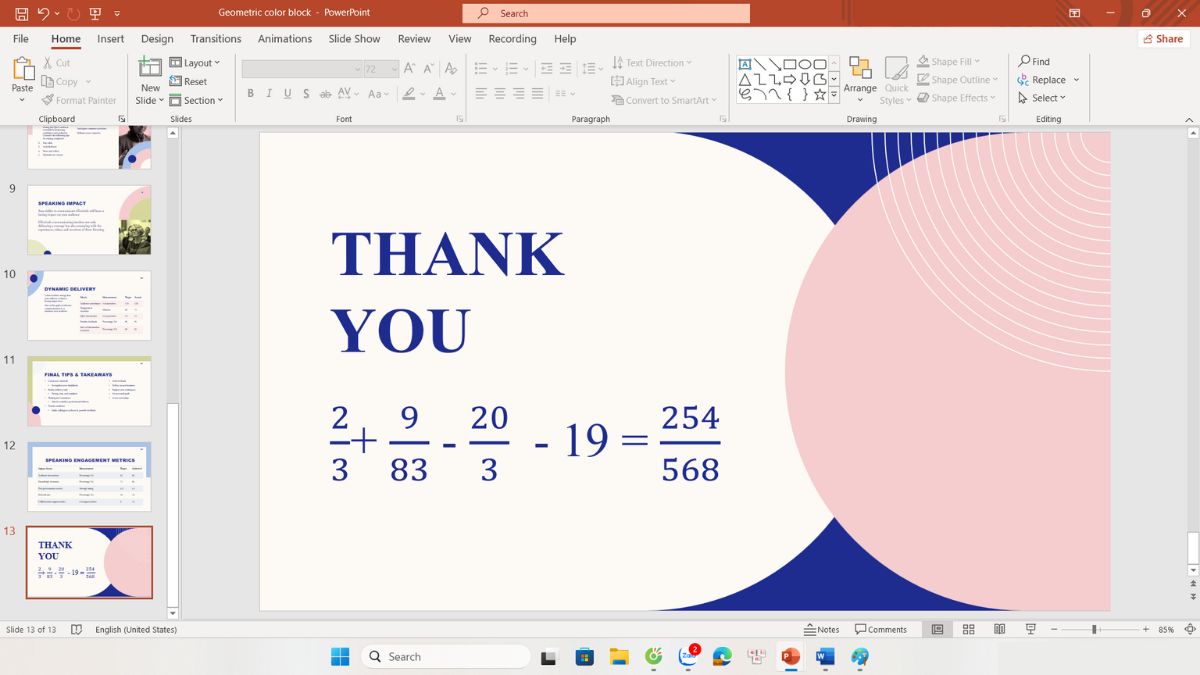Switch to the Transitions tab
This screenshot has height=675, width=1200.
point(216,39)
